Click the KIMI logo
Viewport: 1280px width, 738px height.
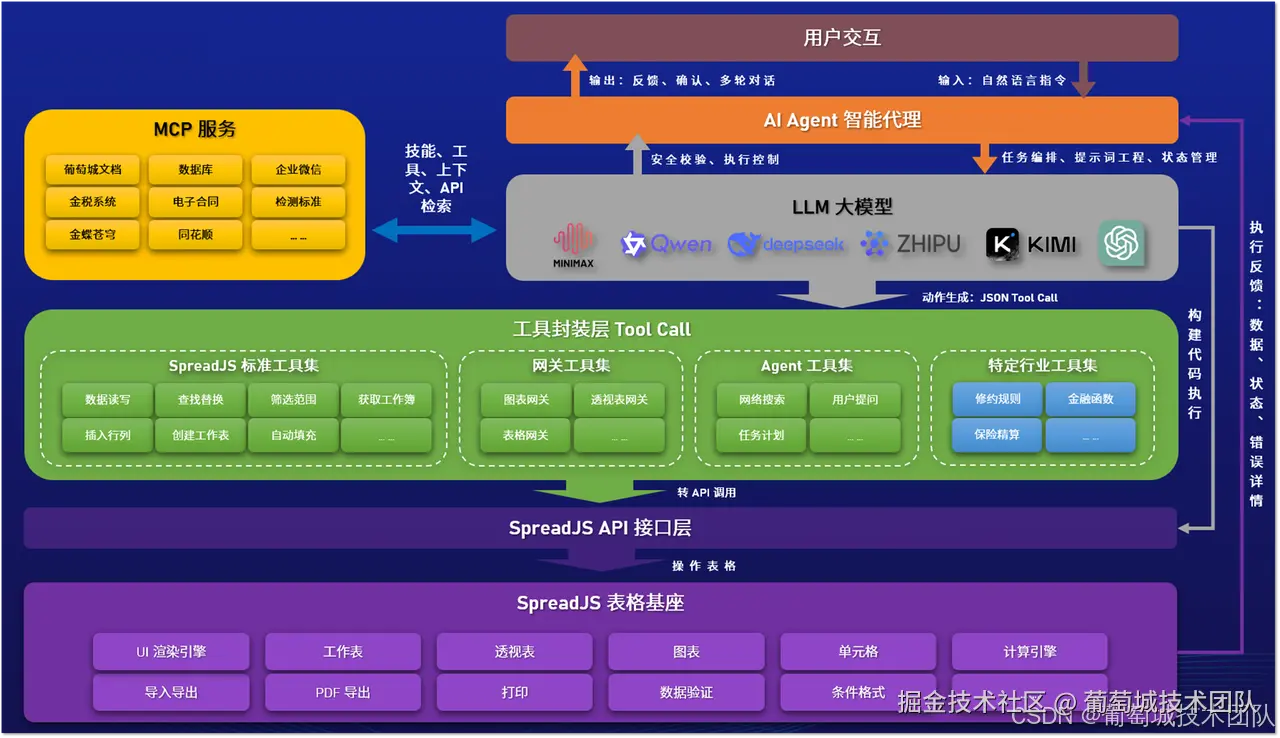[1032, 244]
